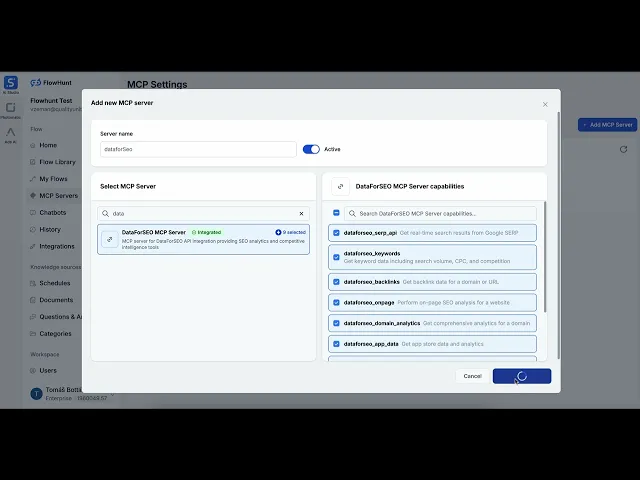
Task: Uncheck dataforseo_app_data capability
Action: tap(336, 344)
